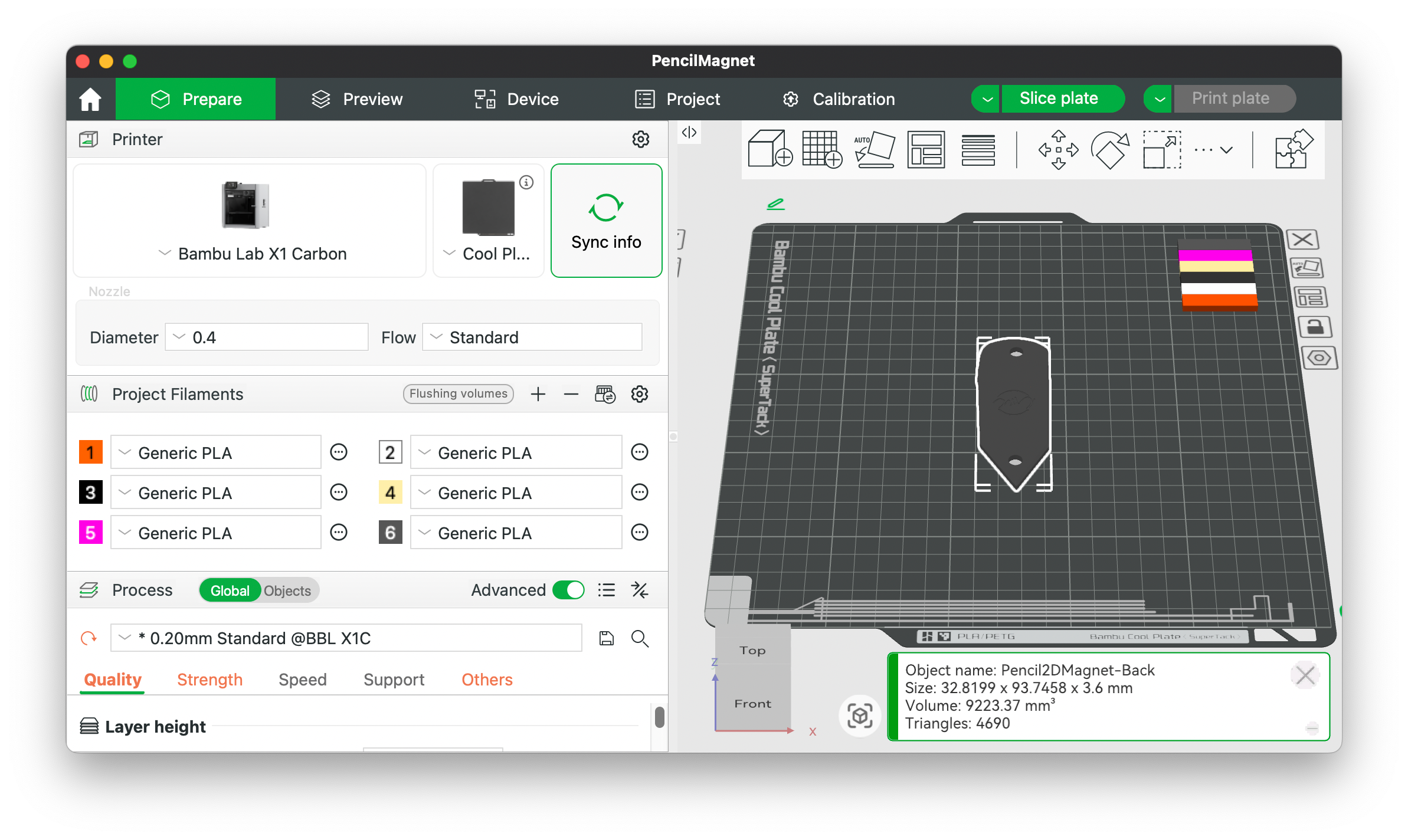Image resolution: width=1408 pixels, height=840 pixels.
Task: Click the sync filaments from AMS icon
Action: (x=605, y=394)
